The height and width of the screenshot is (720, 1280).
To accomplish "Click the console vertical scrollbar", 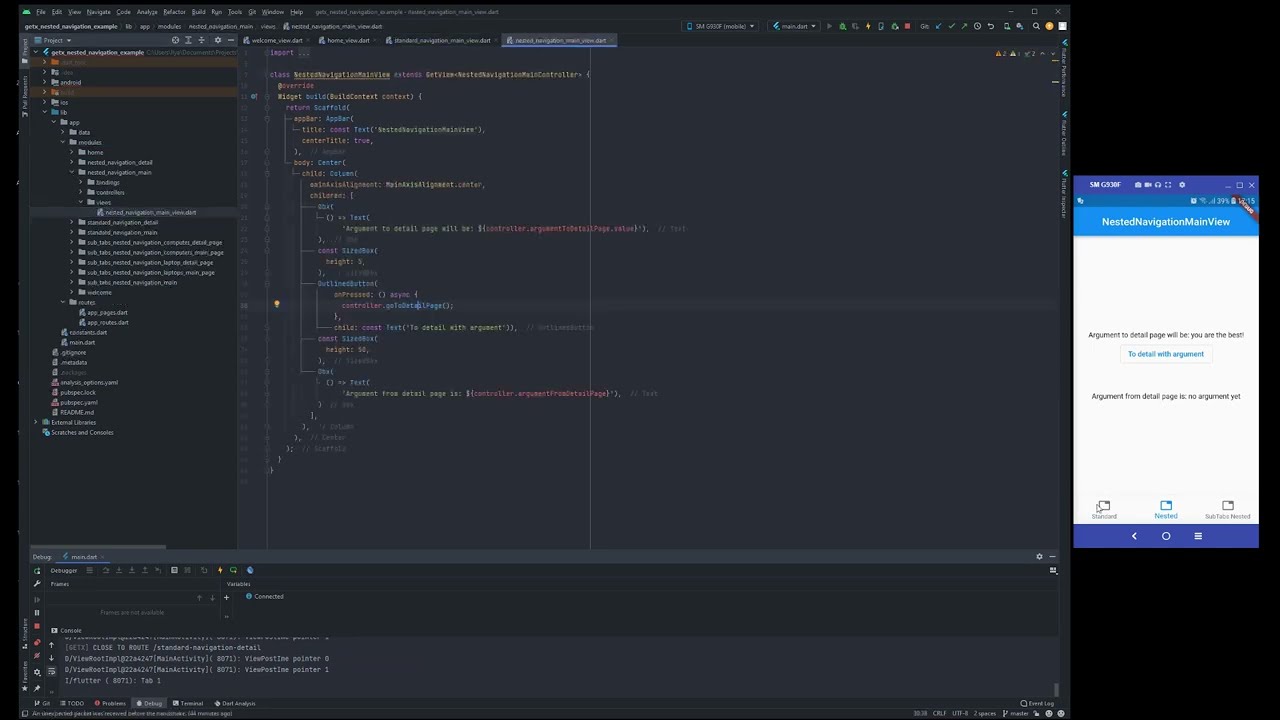I will [1057, 689].
